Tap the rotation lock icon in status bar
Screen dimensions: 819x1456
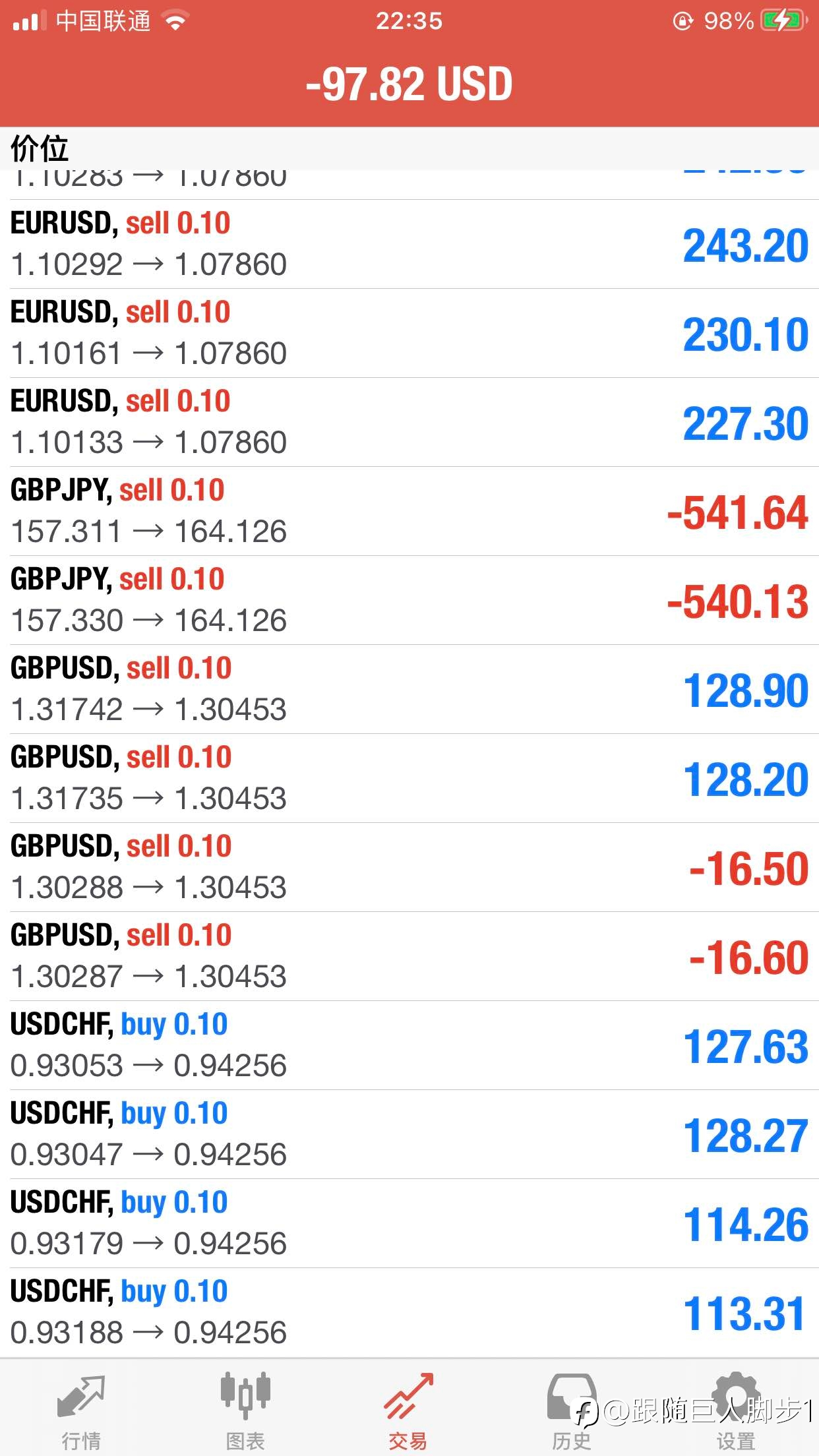[x=682, y=21]
